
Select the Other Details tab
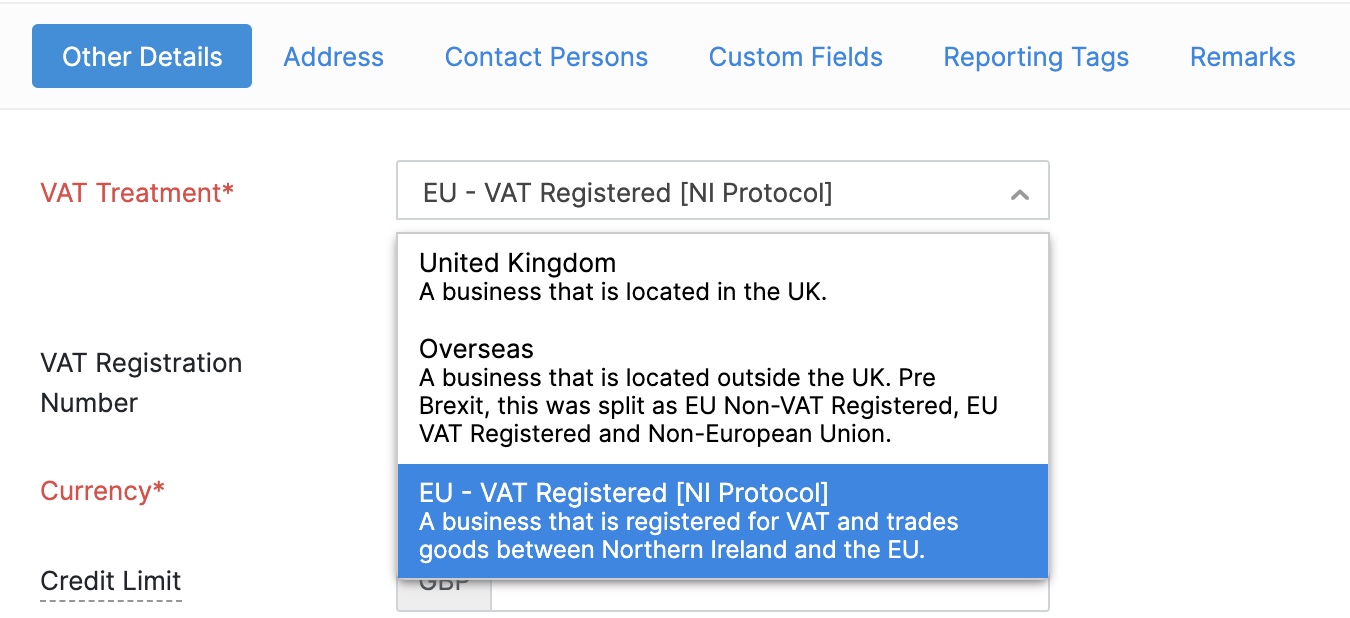(x=141, y=56)
